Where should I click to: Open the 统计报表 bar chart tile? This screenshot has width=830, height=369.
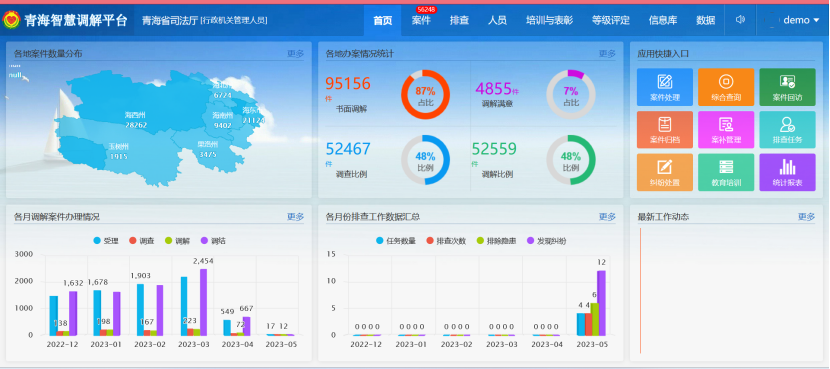787,172
